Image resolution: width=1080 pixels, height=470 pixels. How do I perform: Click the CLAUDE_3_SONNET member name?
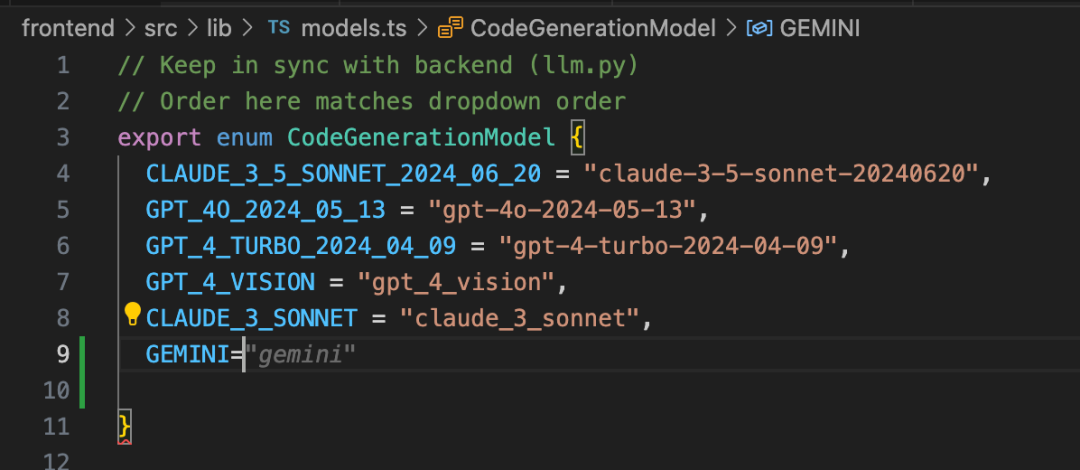point(251,318)
